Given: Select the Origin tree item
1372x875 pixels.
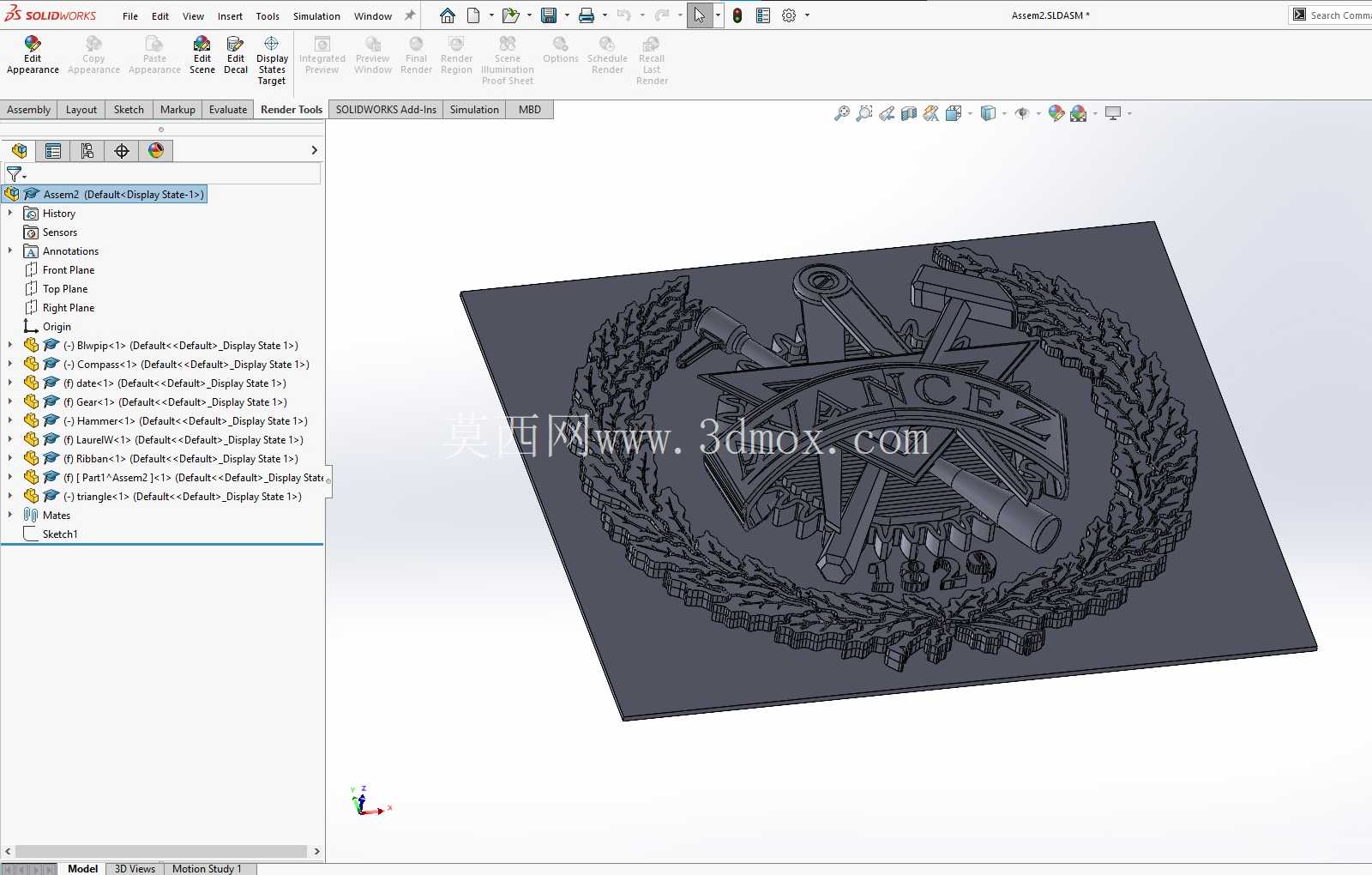Looking at the screenshot, I should [x=57, y=327].
